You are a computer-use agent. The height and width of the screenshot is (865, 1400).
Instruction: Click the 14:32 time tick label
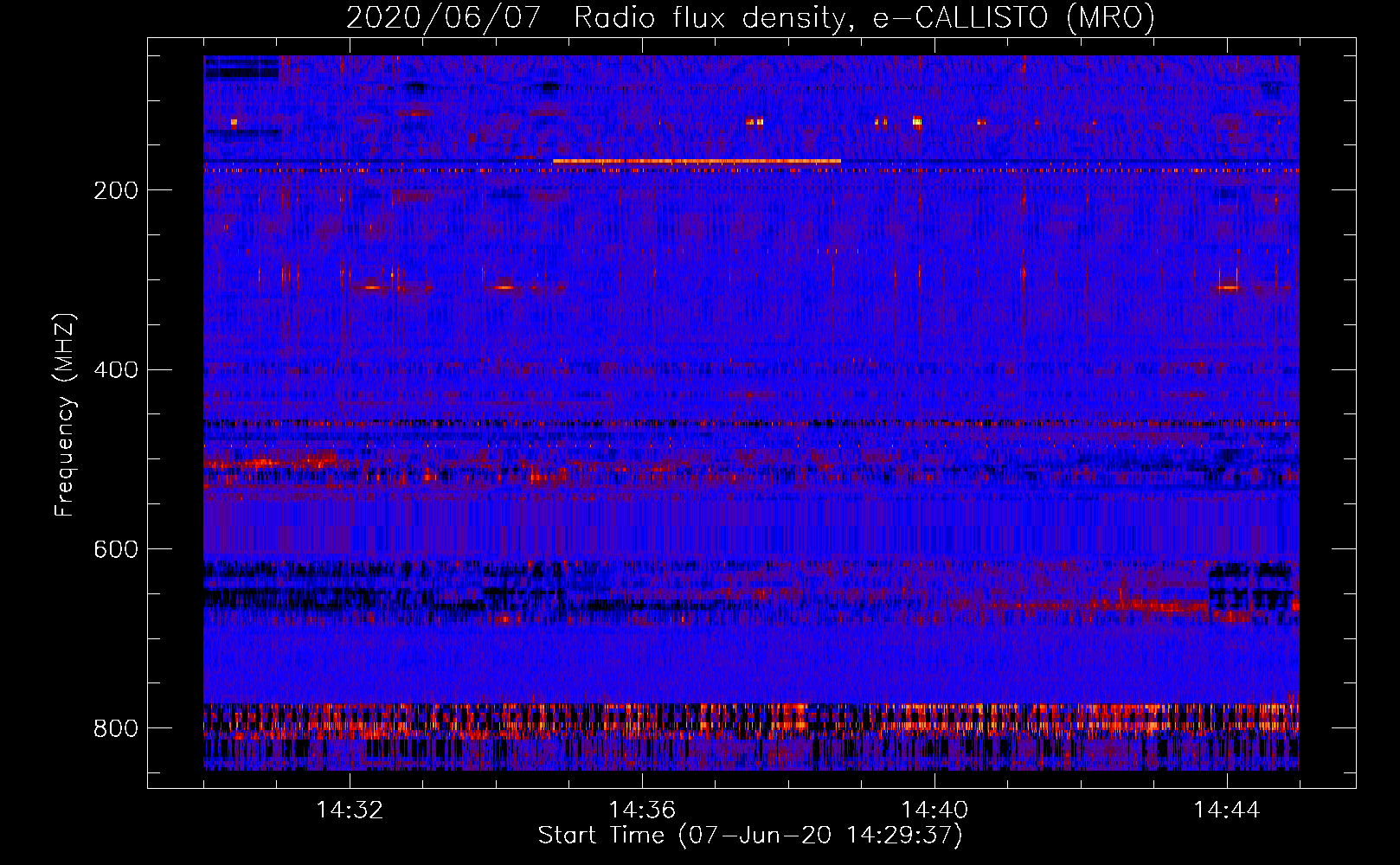point(350,811)
